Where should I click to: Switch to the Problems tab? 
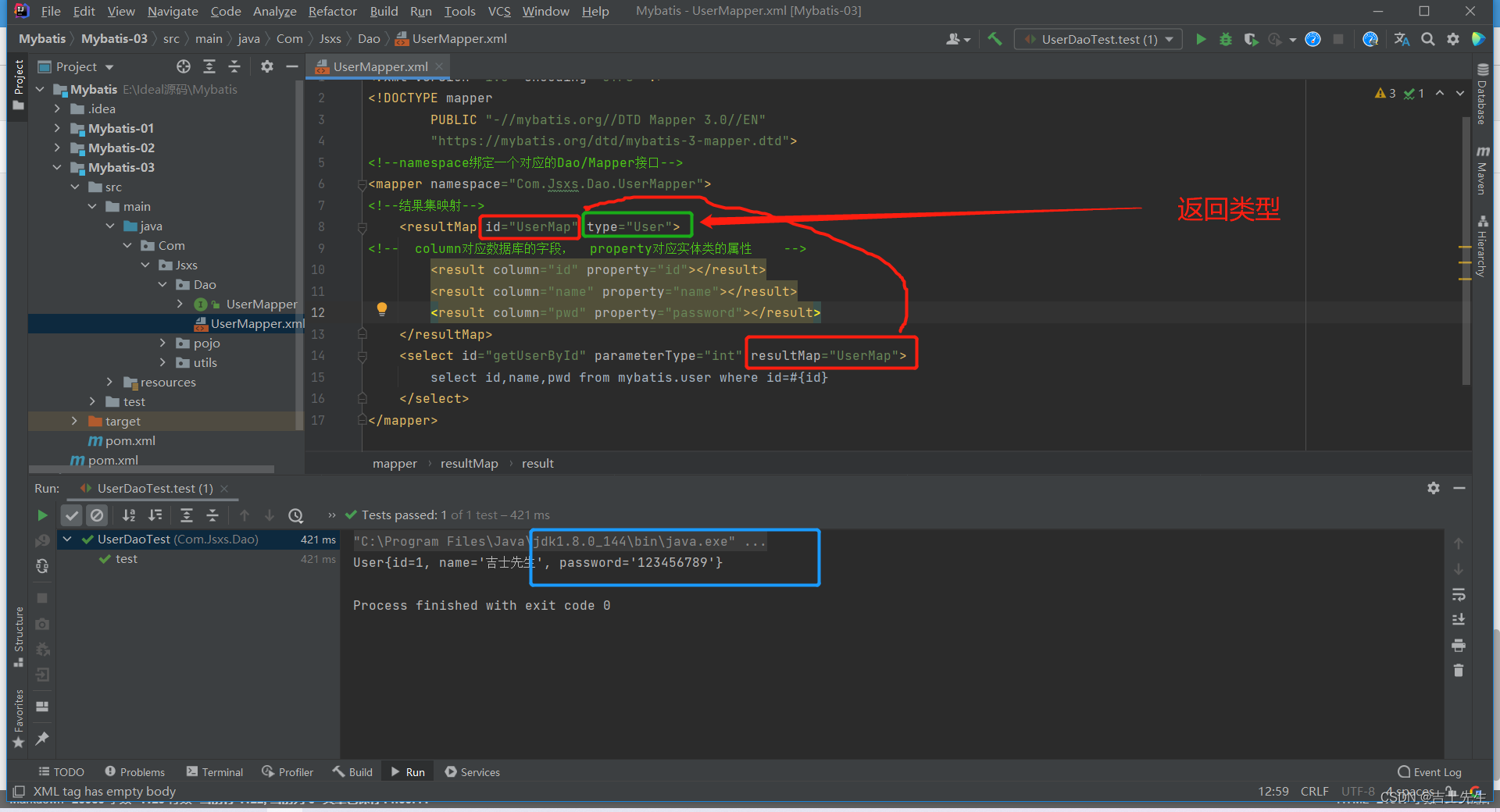point(134,771)
